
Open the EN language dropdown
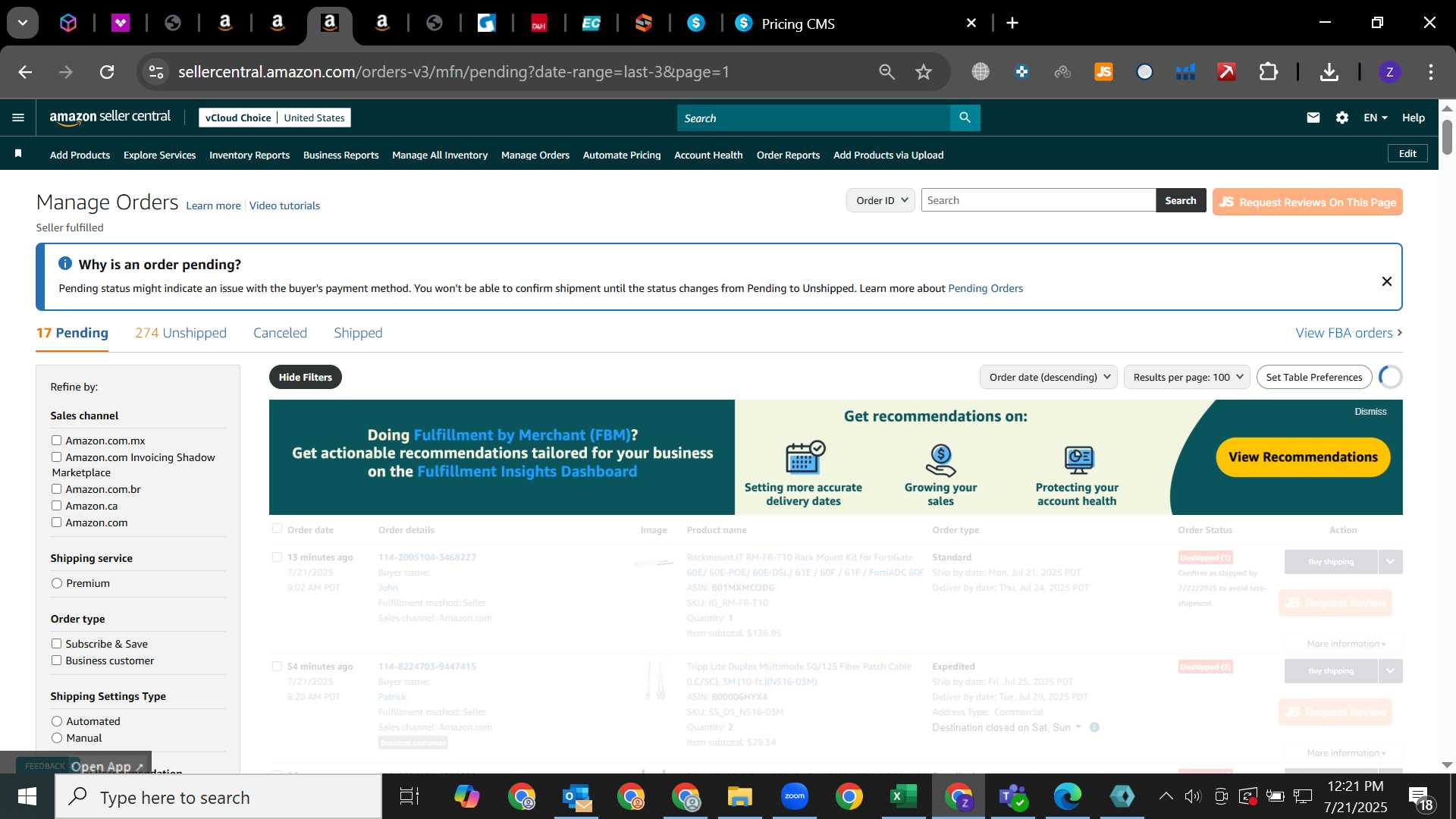point(1375,118)
